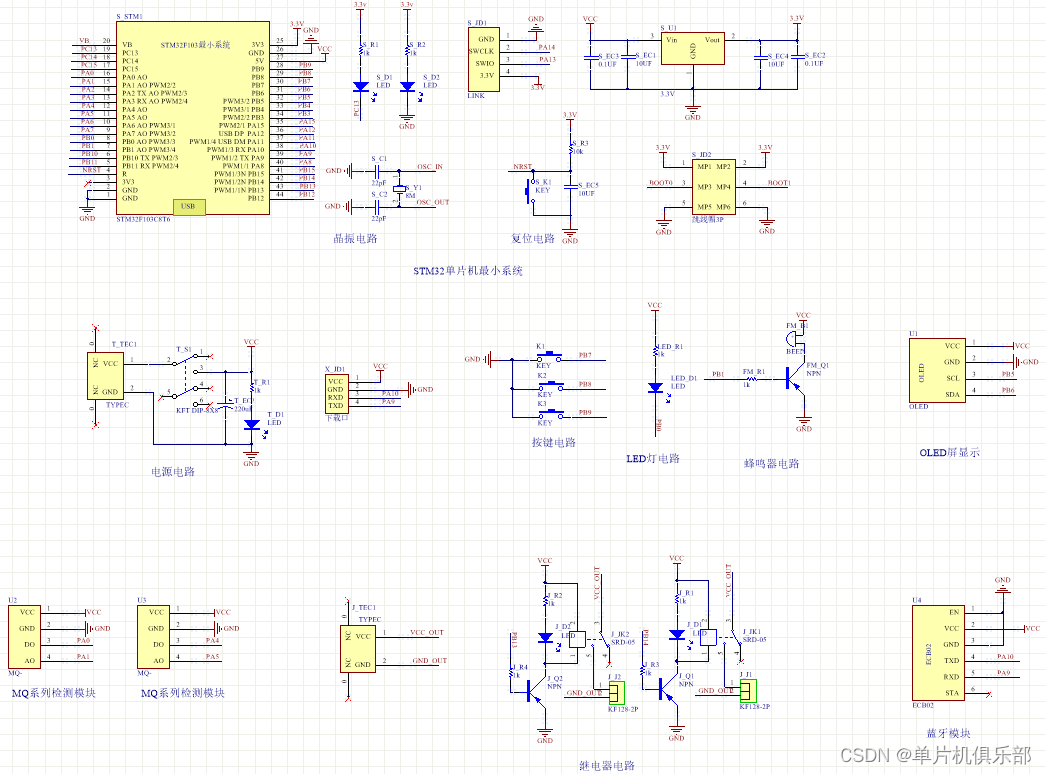Select the S_K1 reset key switch
The width and height of the screenshot is (1046, 774).
tap(532, 191)
